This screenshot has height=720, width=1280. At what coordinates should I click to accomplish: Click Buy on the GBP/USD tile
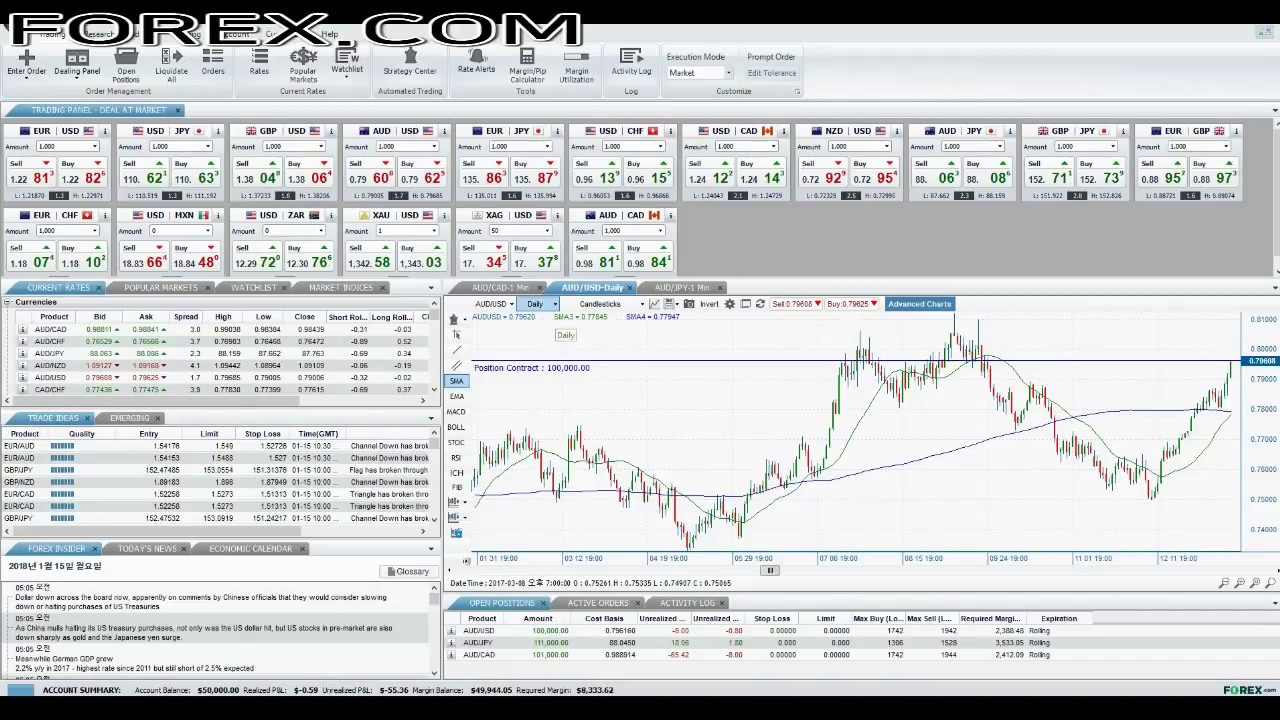pyautogui.click(x=309, y=173)
